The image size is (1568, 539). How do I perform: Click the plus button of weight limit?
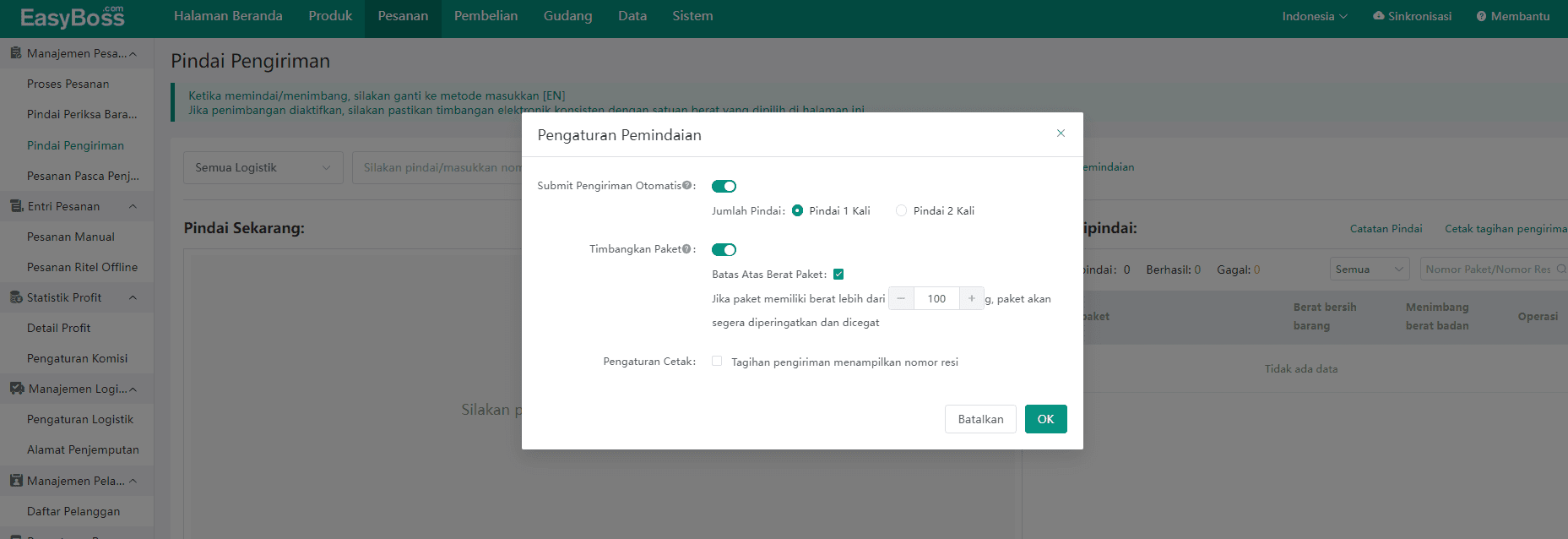[x=972, y=298]
